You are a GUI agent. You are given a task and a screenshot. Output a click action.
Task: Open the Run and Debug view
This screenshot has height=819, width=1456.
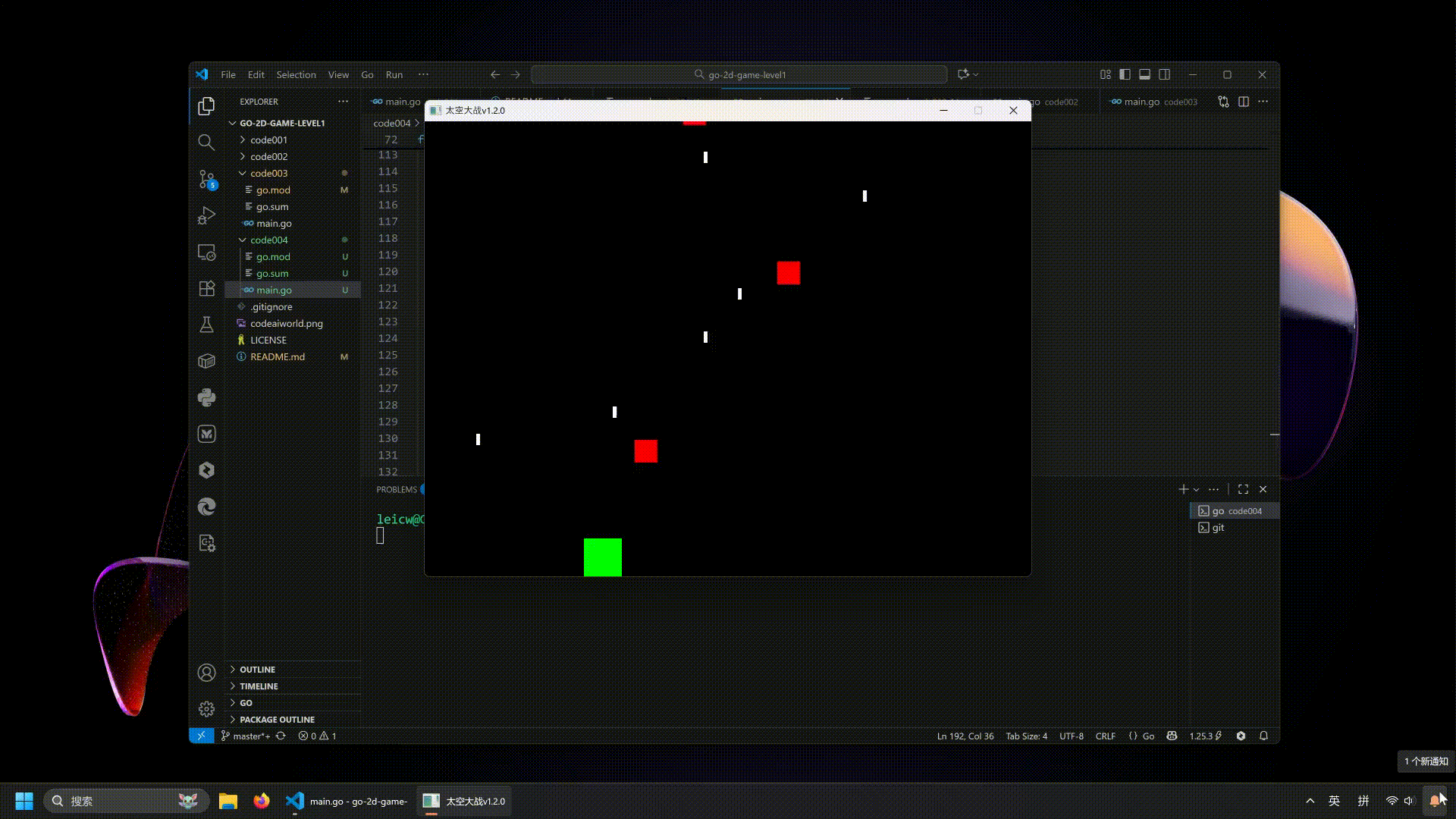(206, 215)
